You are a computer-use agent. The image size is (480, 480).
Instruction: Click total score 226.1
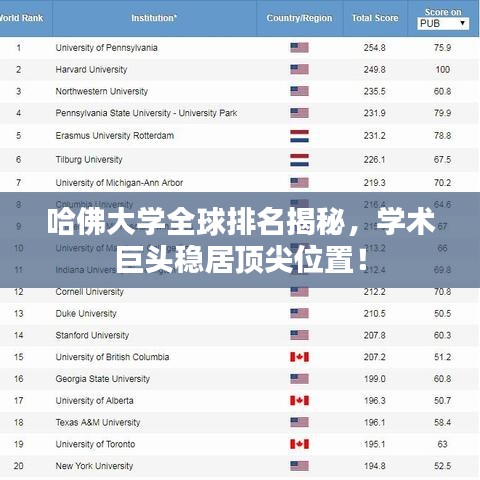(375, 159)
